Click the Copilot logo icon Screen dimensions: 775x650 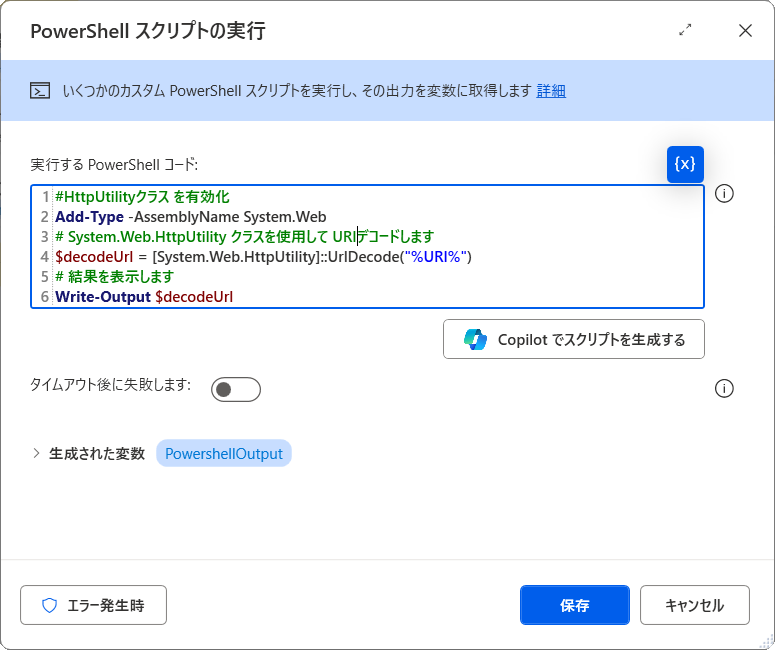(475, 340)
